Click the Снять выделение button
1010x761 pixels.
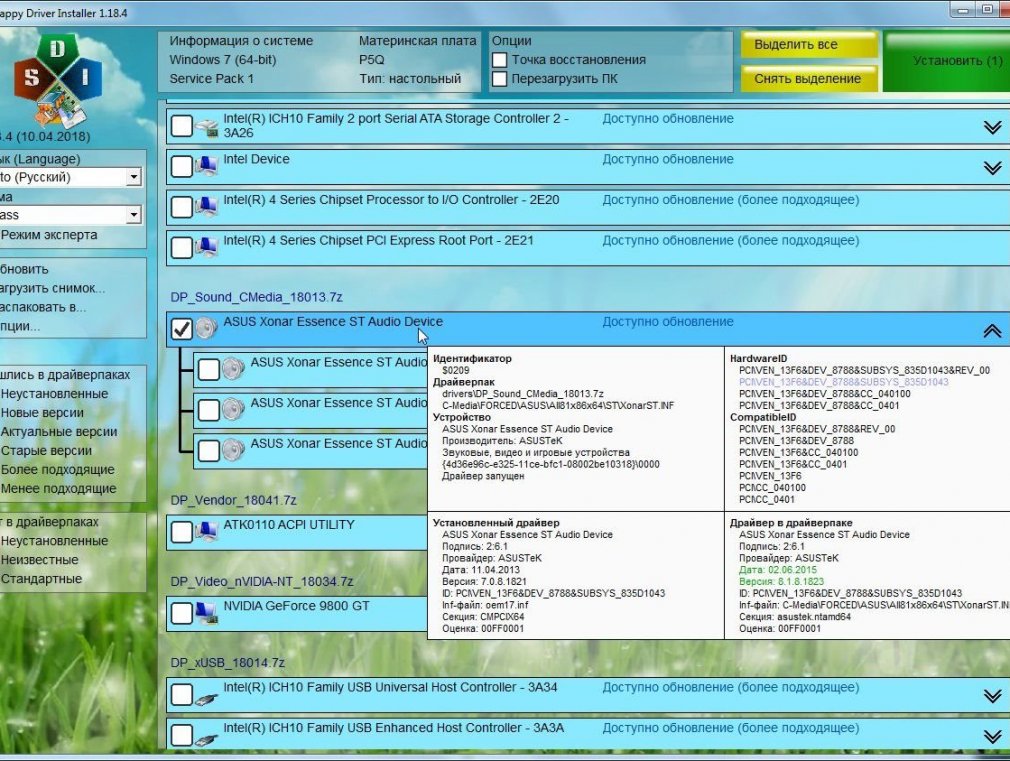pos(808,79)
